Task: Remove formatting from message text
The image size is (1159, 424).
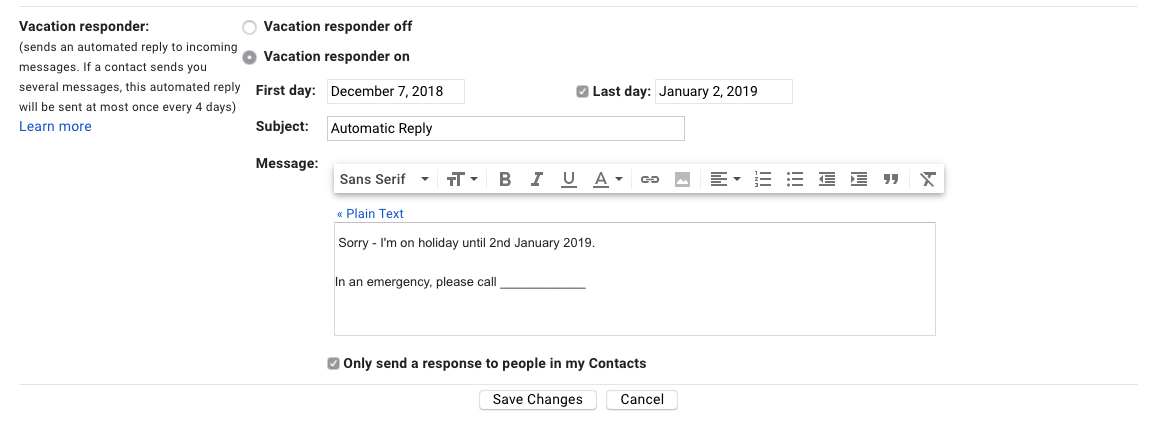Action: coord(928,179)
